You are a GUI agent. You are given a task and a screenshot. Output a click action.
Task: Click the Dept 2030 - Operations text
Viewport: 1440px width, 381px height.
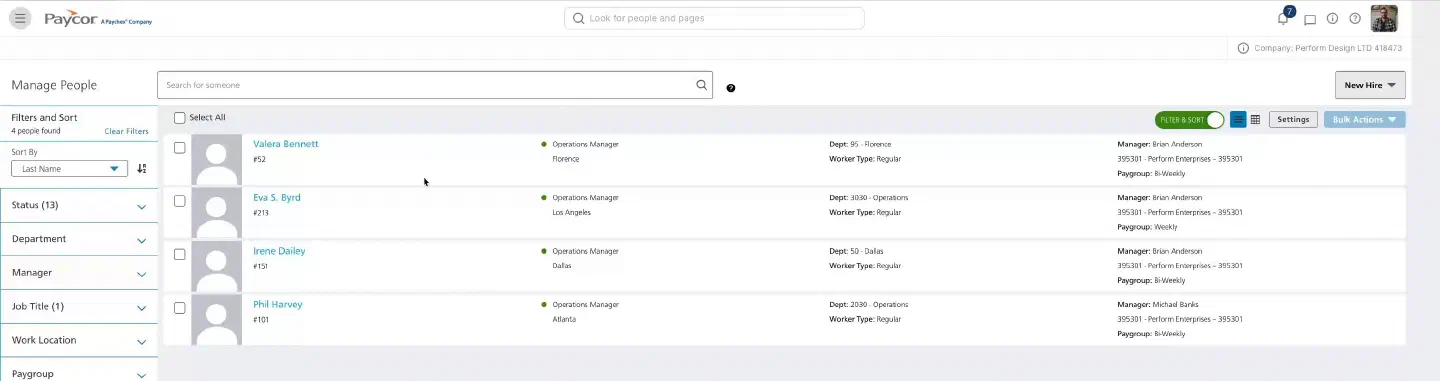pos(869,304)
